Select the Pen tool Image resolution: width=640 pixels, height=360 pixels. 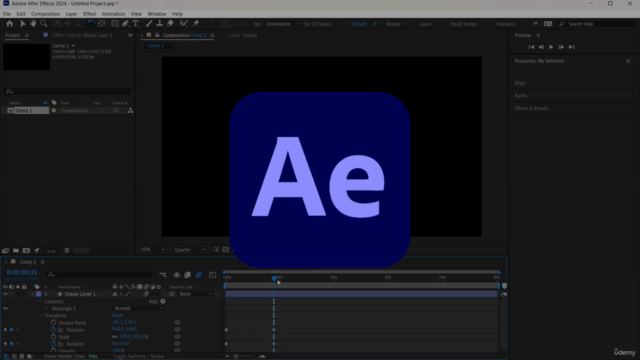point(125,24)
